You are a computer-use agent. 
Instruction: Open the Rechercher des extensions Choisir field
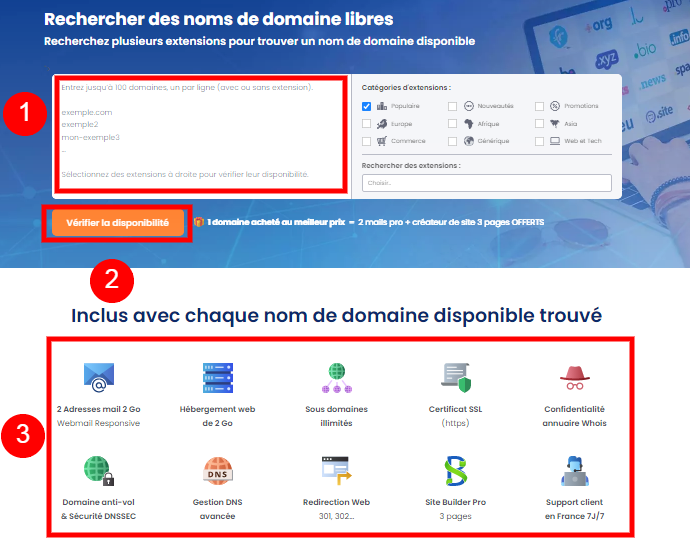(487, 183)
